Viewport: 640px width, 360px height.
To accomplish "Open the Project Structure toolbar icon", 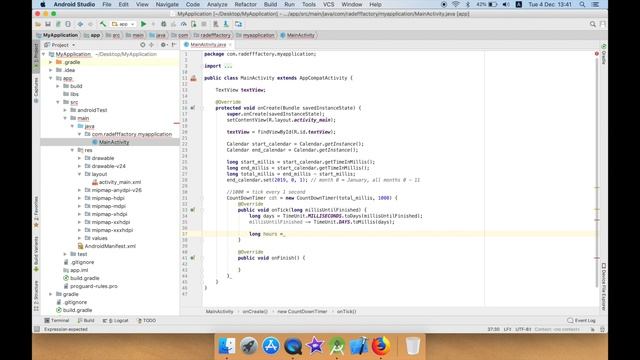I will point(238,24).
